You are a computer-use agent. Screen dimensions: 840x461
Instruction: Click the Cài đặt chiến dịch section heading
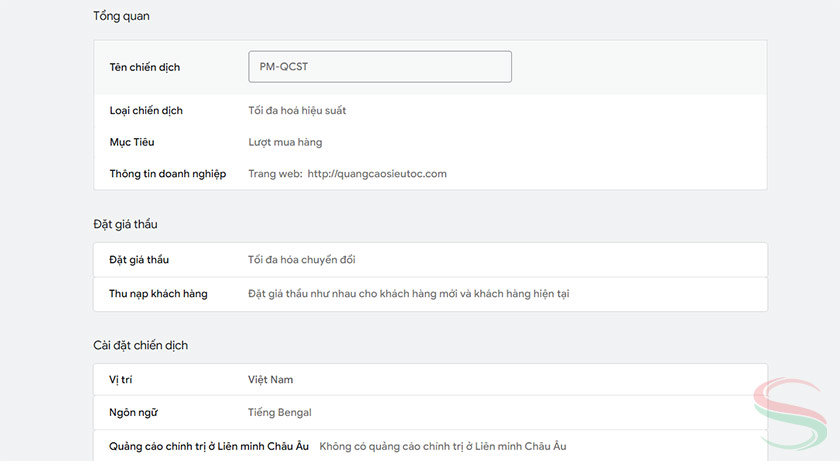pos(140,345)
